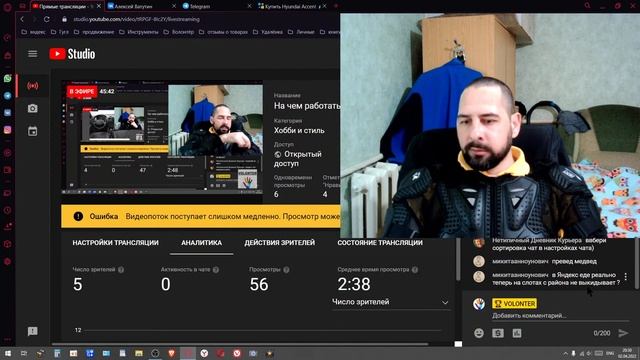Viewport: 640px width, 360px height.
Task: Open the отзывы о товарах bookmarks folder
Action: tap(223, 32)
